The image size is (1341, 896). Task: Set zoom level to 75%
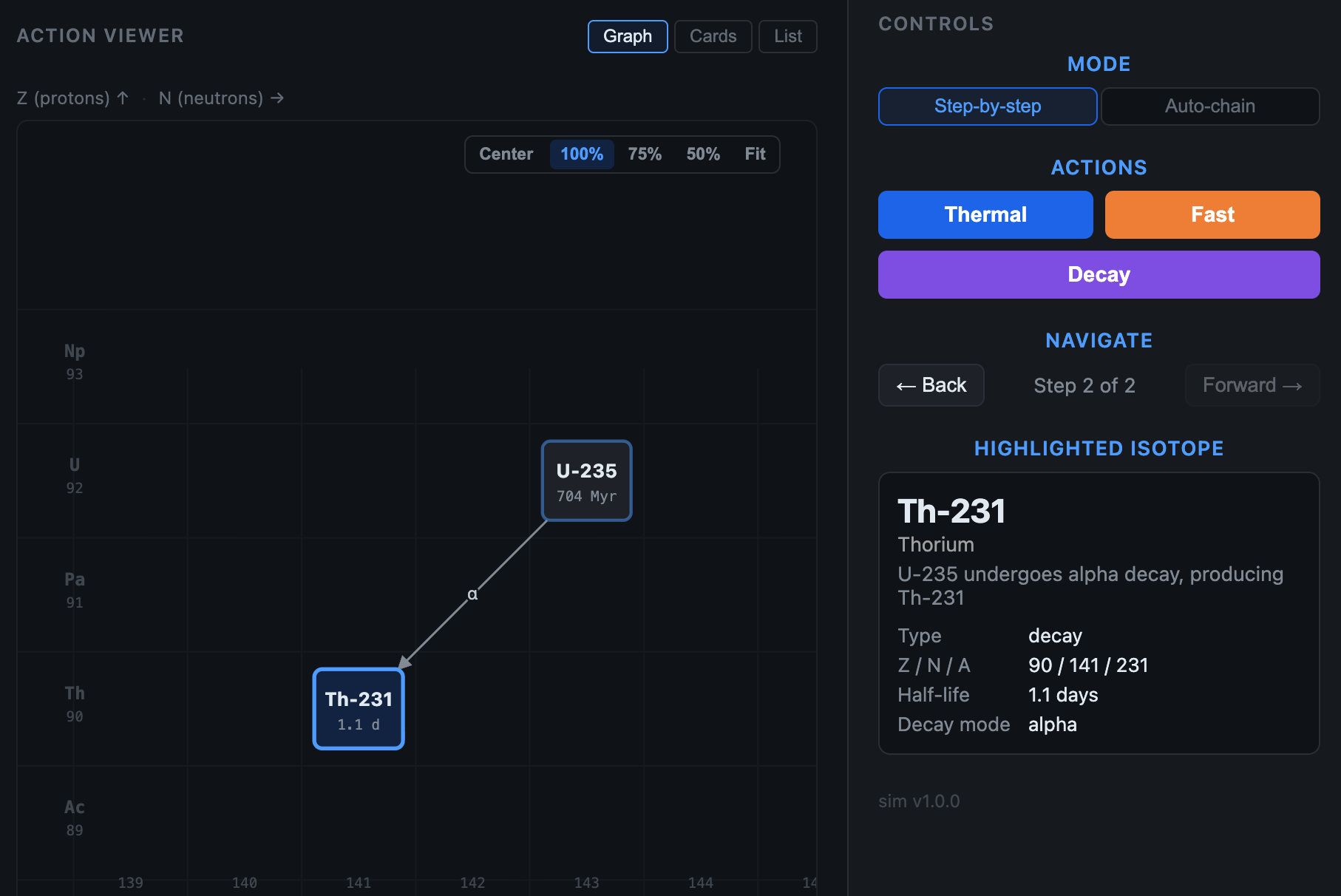pos(645,155)
